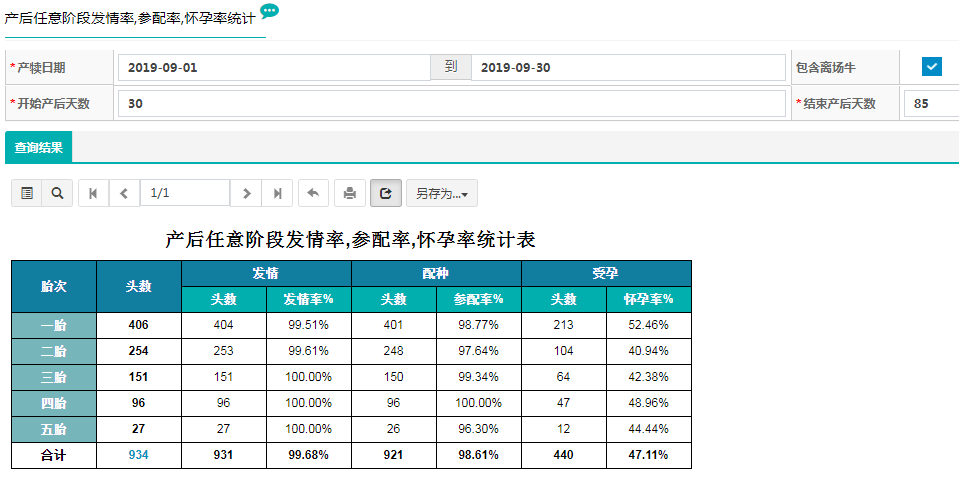Viewport: 959px width, 477px height.
Task: Click the 440 total pregnant count
Action: click(x=564, y=455)
